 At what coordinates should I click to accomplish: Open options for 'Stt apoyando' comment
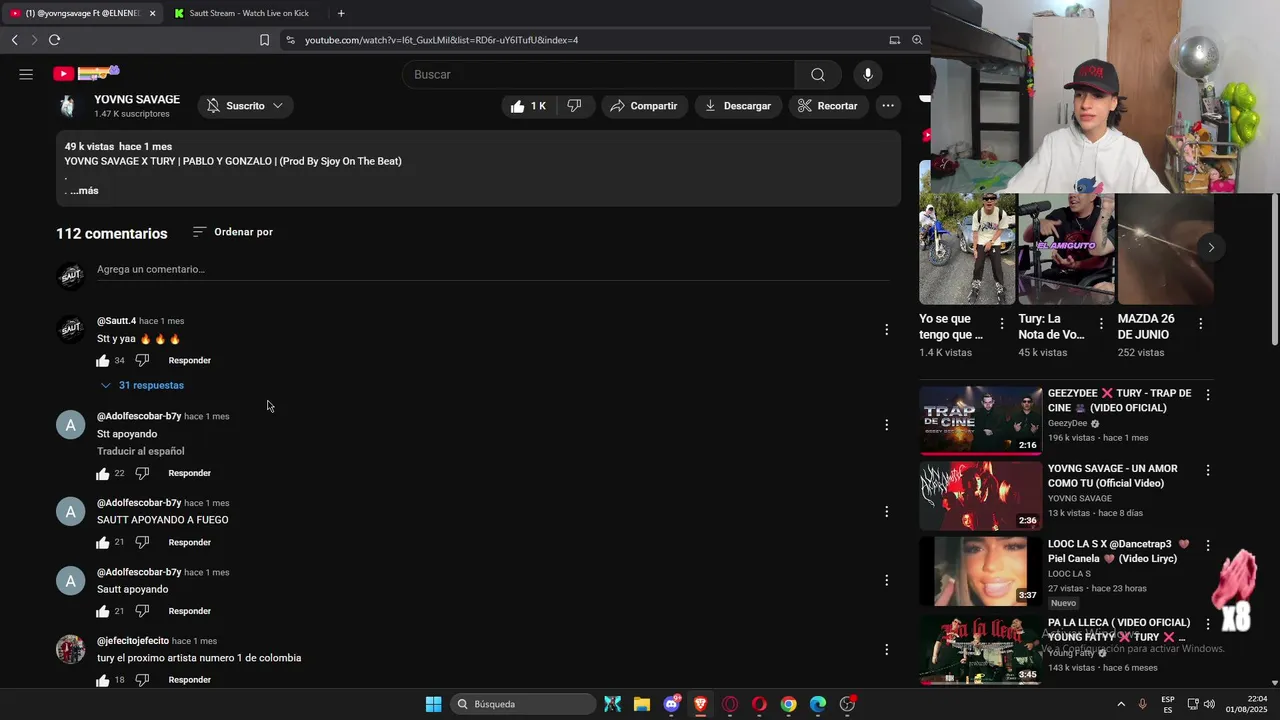(x=886, y=425)
